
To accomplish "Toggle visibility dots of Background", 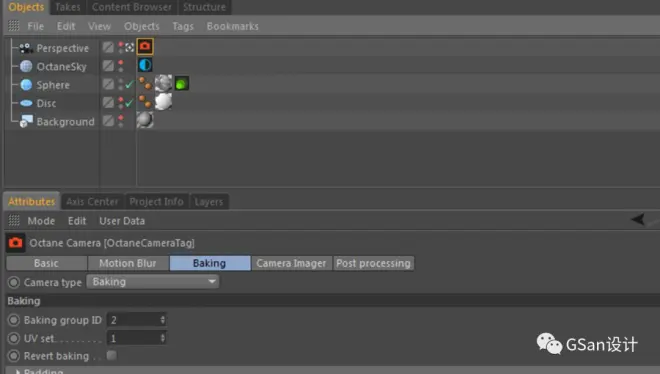I will 121,121.
